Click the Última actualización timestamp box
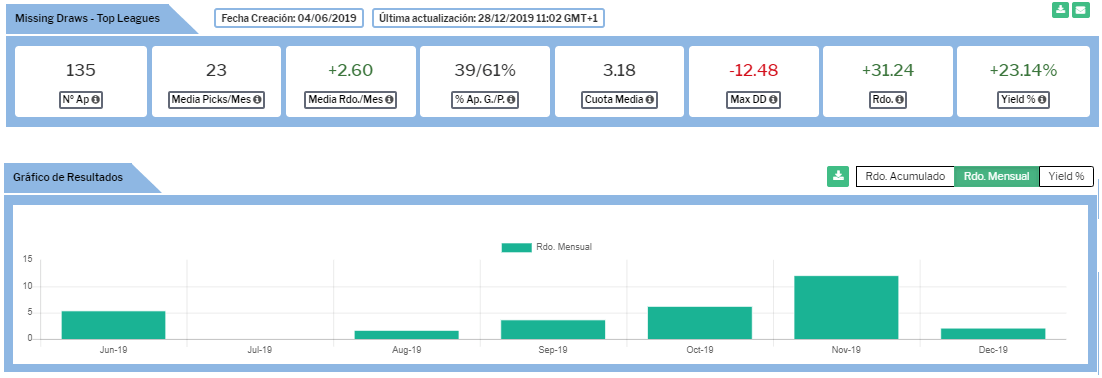 click(x=488, y=18)
